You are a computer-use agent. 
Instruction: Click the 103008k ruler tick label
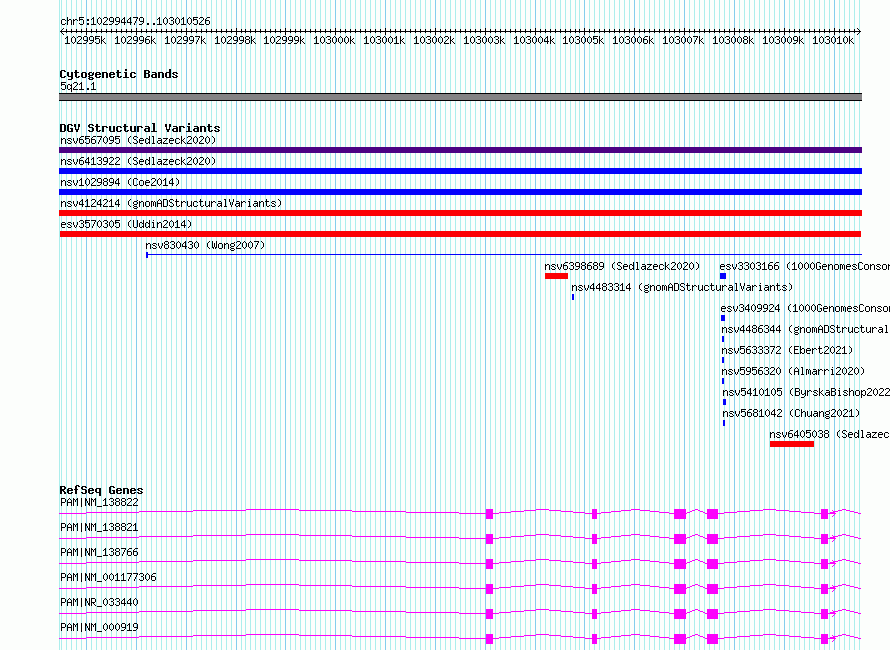(x=733, y=40)
